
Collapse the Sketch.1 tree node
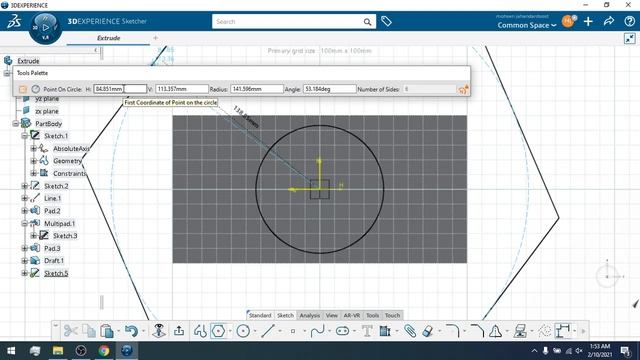[24, 136]
